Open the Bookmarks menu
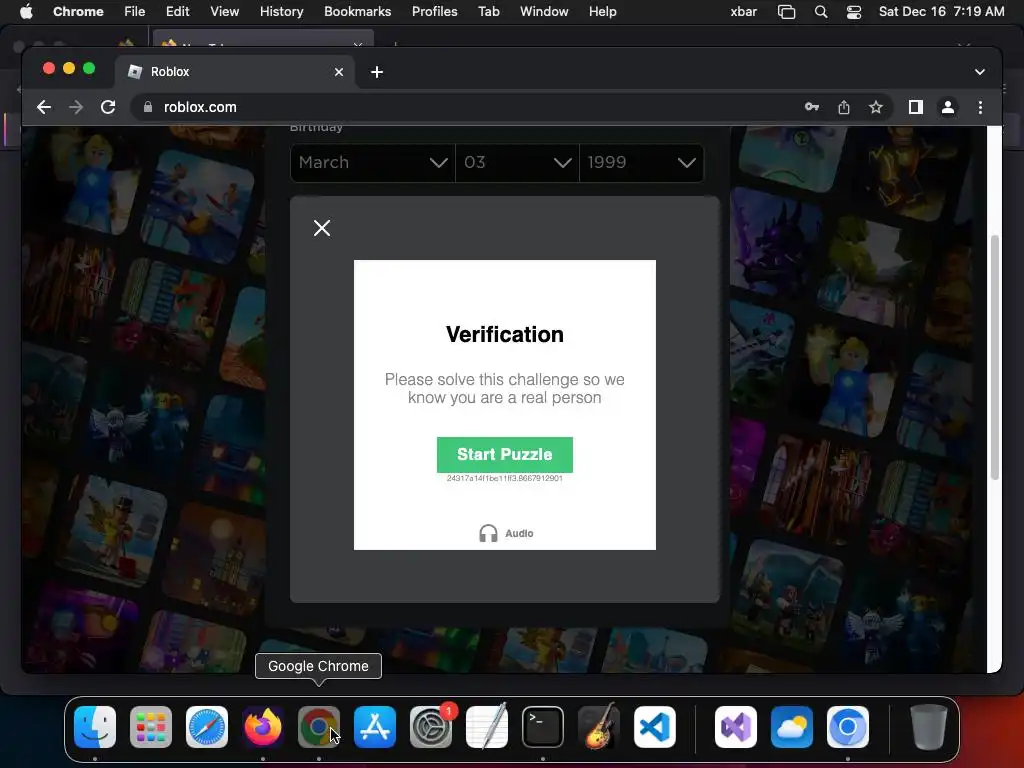 (x=357, y=11)
